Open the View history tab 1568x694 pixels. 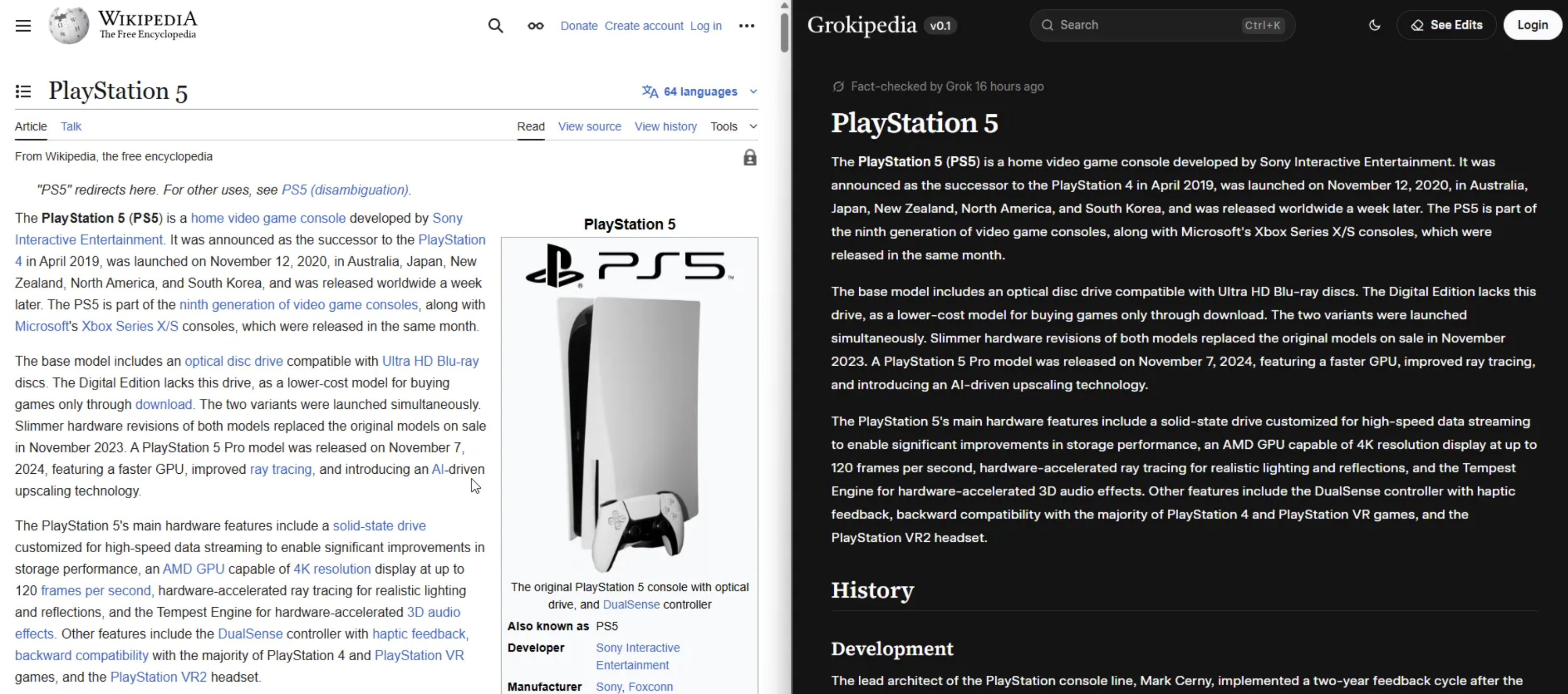pos(665,126)
